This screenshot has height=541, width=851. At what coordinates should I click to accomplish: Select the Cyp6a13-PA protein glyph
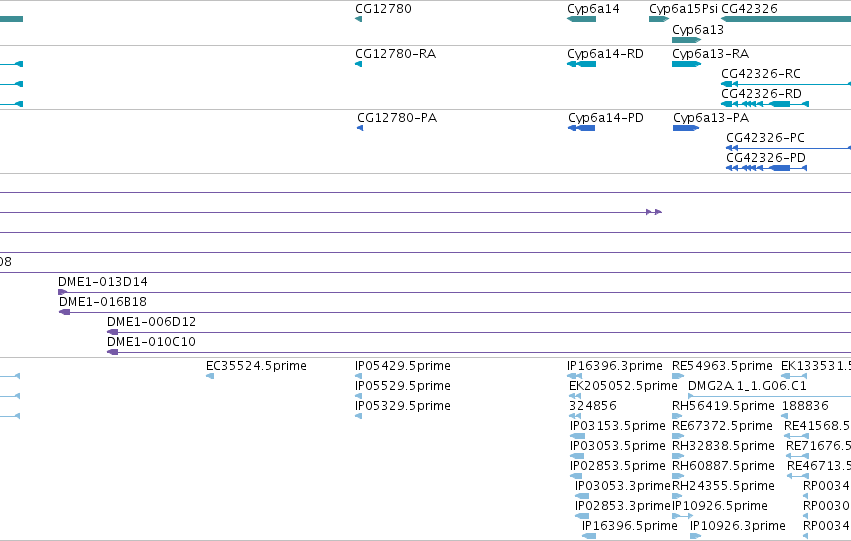point(686,128)
